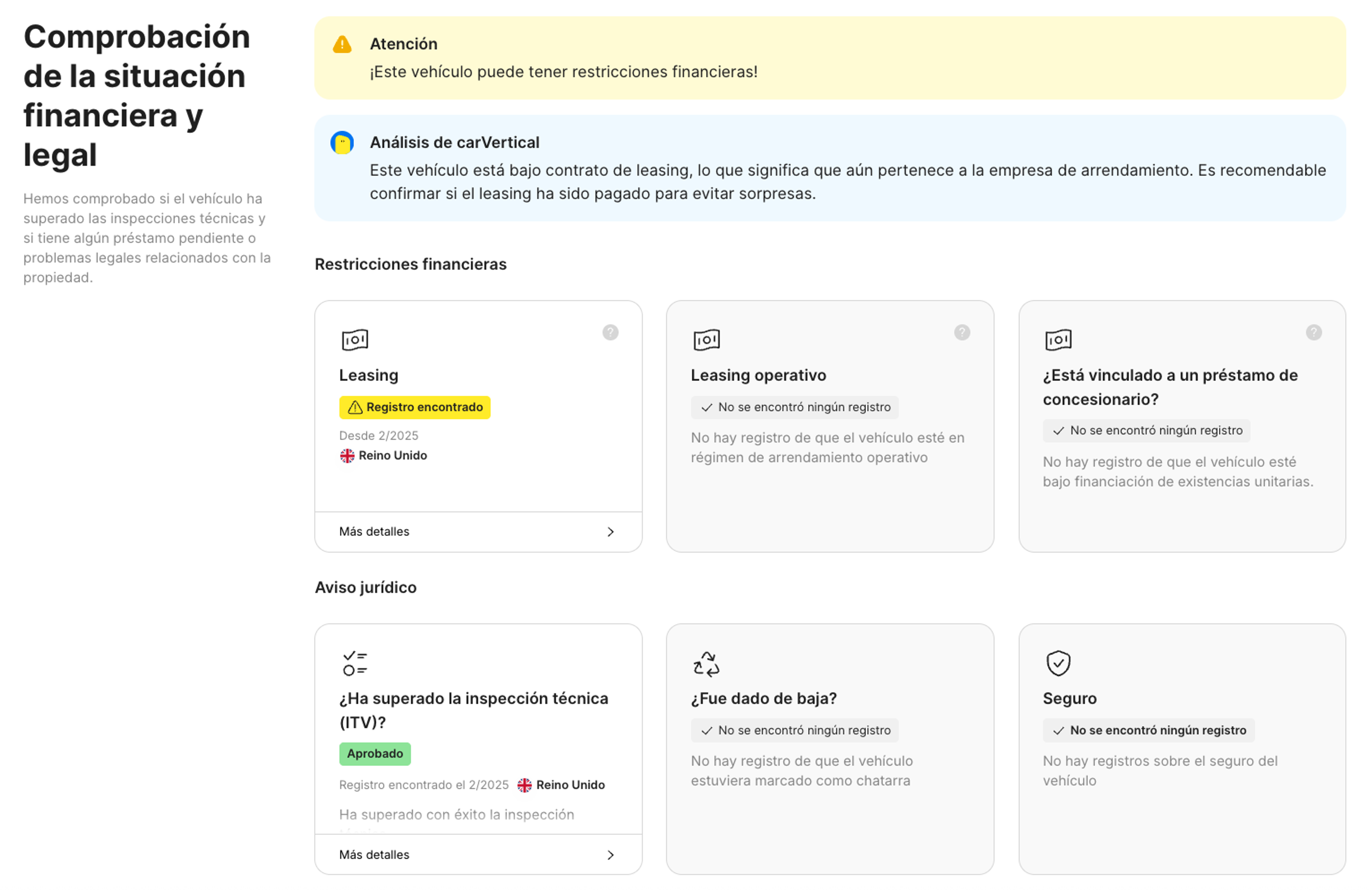Click Ha superado con éxito la inspección text
Image resolution: width=1372 pixels, height=890 pixels.
[457, 815]
